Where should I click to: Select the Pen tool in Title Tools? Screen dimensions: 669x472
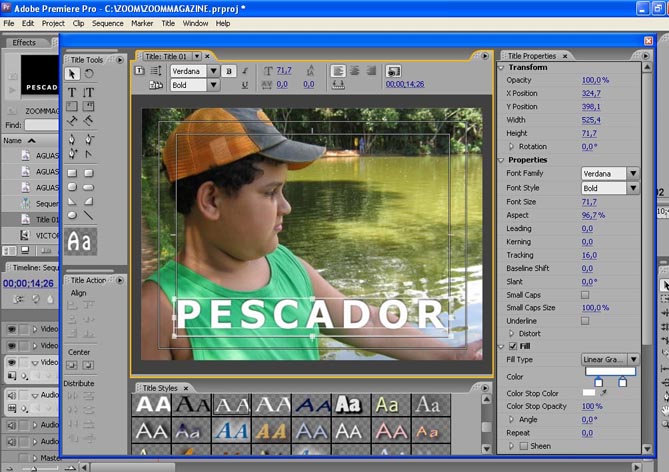coord(72,138)
